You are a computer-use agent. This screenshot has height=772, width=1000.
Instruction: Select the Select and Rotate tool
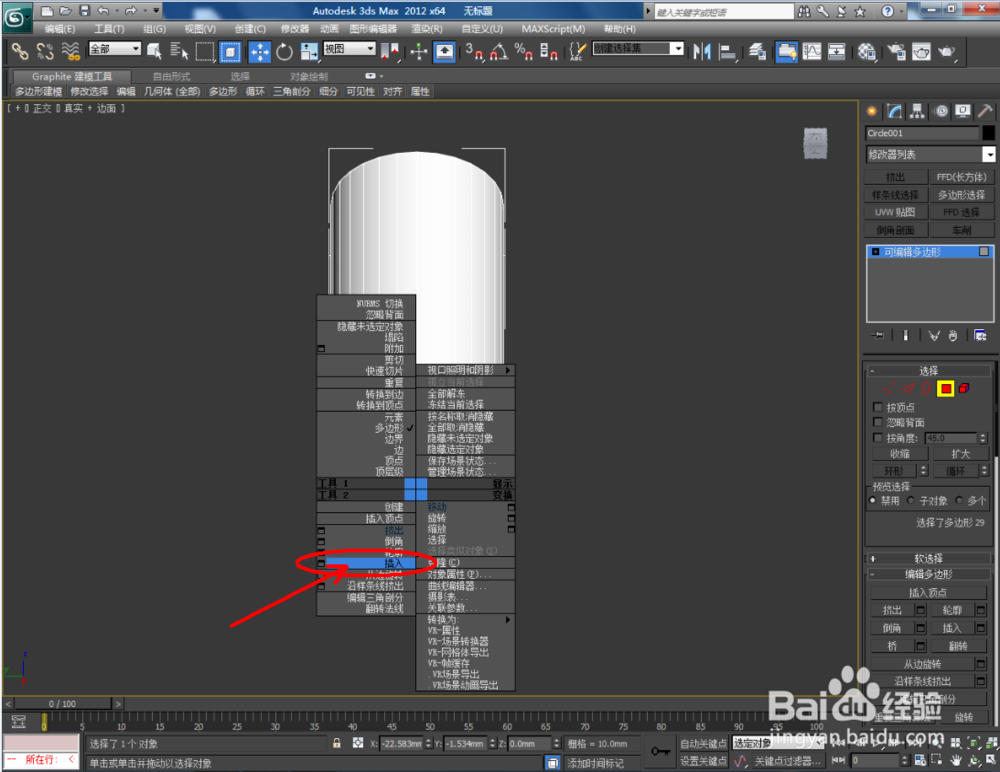click(x=284, y=52)
